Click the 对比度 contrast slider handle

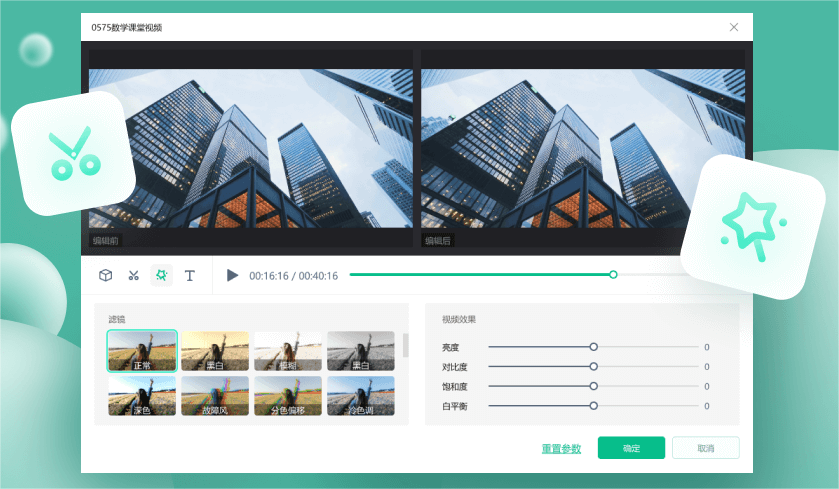click(593, 366)
